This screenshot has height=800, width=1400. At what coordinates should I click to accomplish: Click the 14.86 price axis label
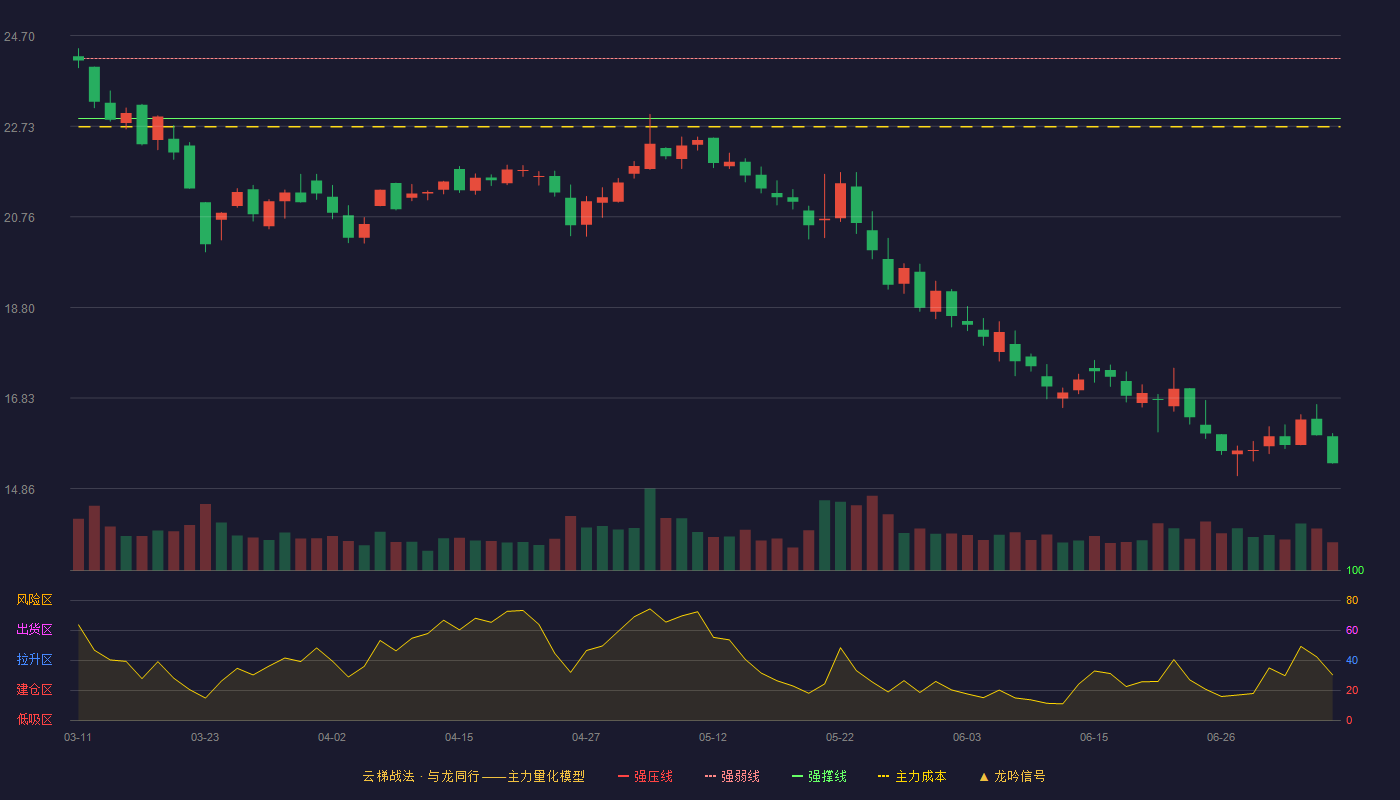pyautogui.click(x=19, y=490)
